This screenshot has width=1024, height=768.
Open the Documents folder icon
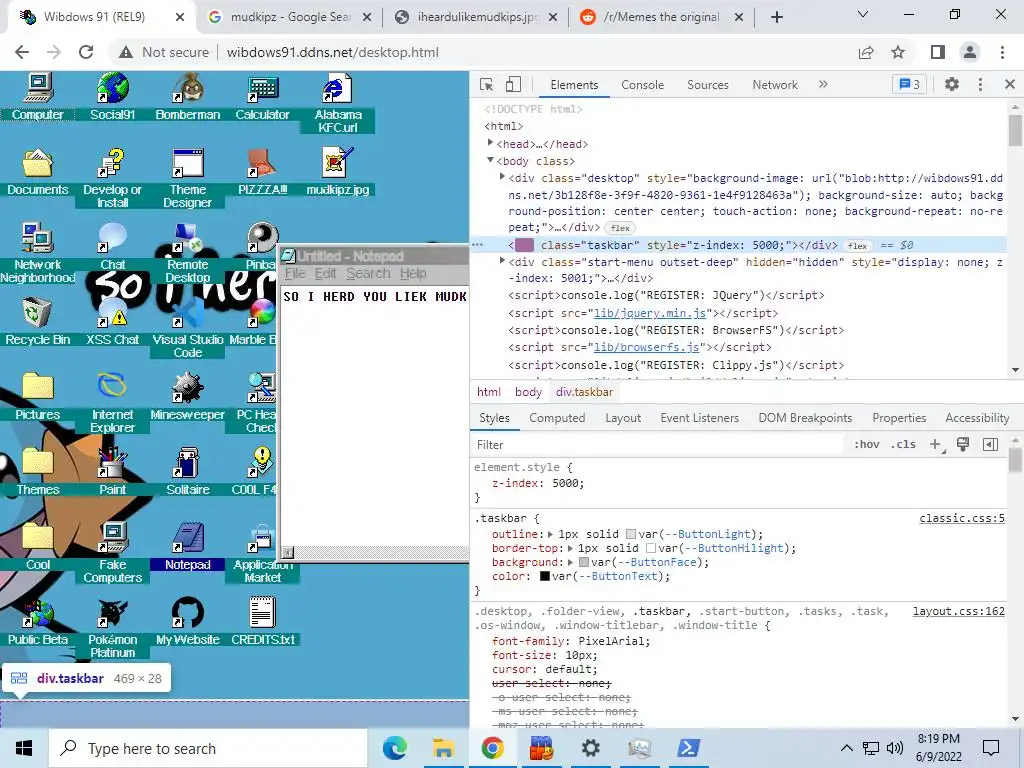tap(37, 172)
